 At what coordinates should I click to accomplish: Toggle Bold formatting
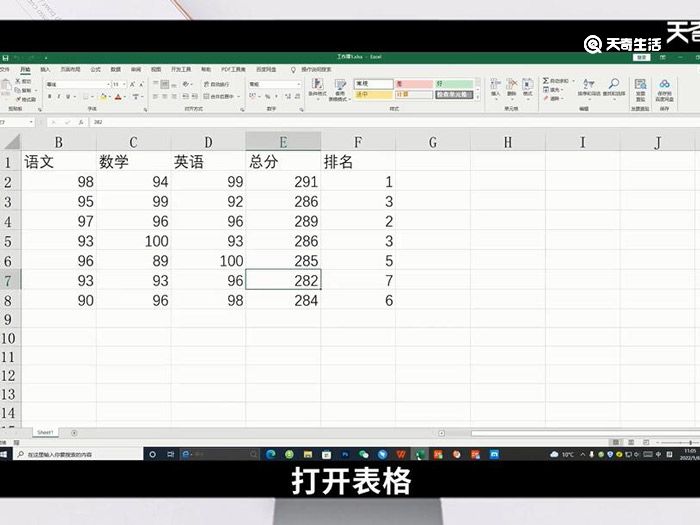click(x=50, y=96)
